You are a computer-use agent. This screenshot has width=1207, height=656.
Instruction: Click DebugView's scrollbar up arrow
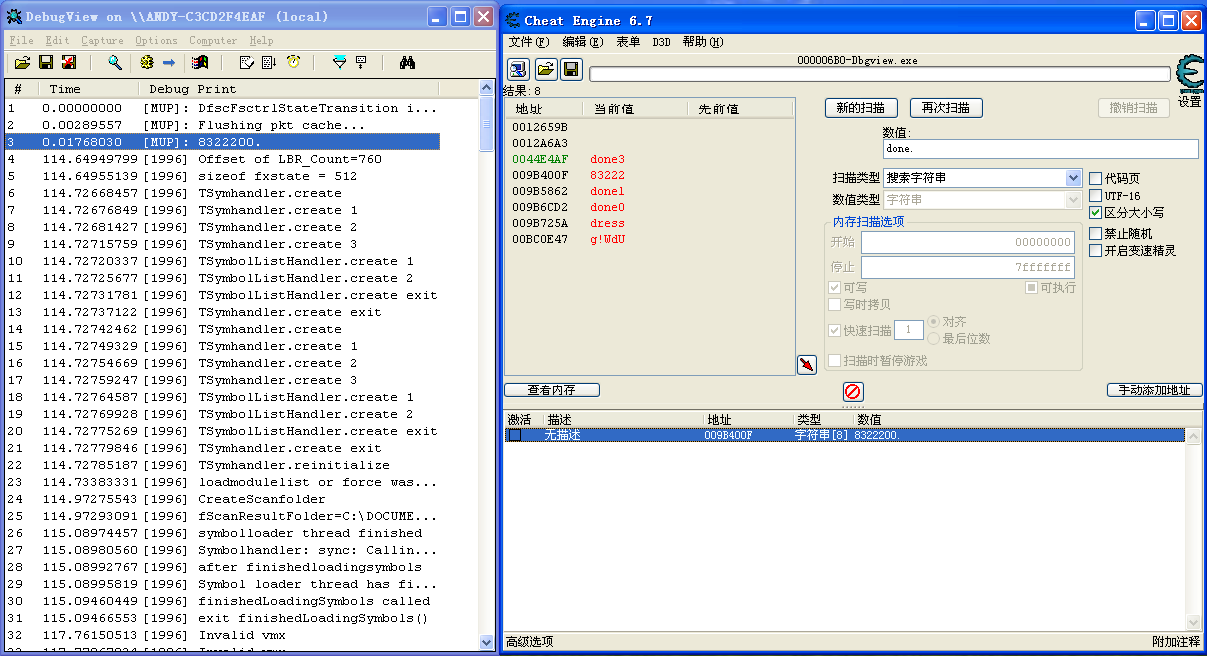point(487,89)
